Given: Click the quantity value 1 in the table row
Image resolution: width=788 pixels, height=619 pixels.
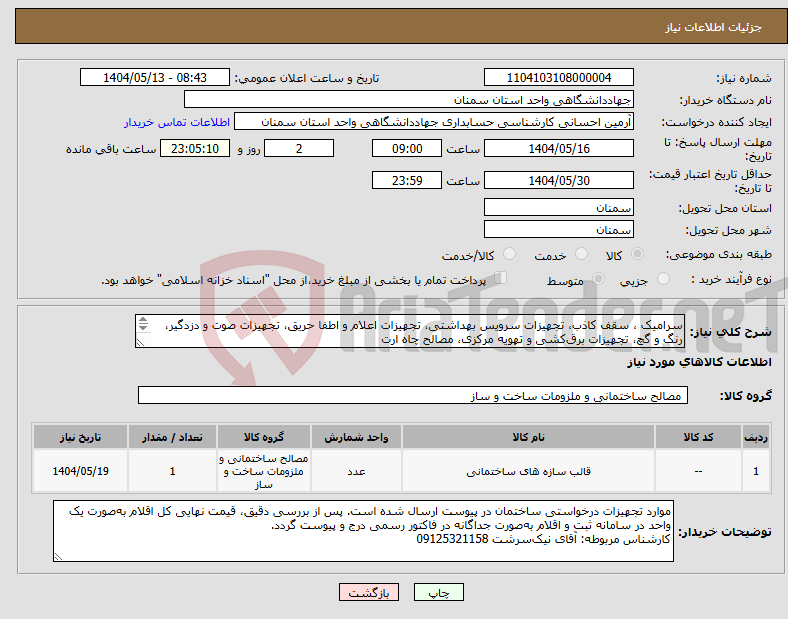Looking at the screenshot, I should click(x=172, y=471).
